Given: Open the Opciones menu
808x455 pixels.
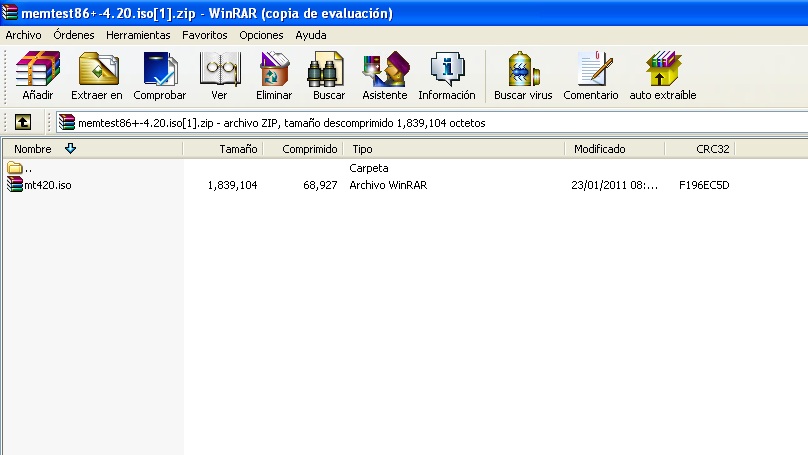Looking at the screenshot, I should point(261,35).
